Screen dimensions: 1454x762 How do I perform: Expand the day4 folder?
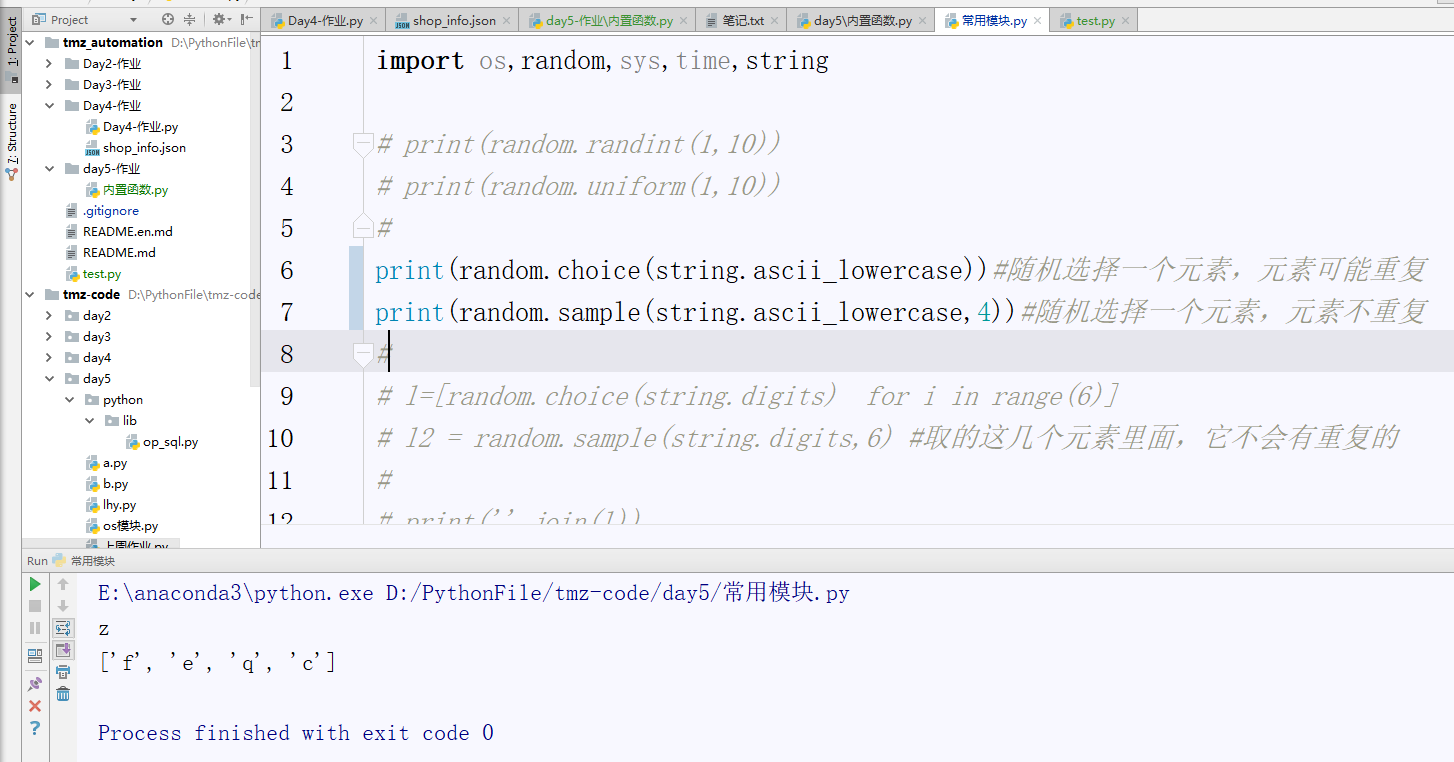tap(49, 357)
